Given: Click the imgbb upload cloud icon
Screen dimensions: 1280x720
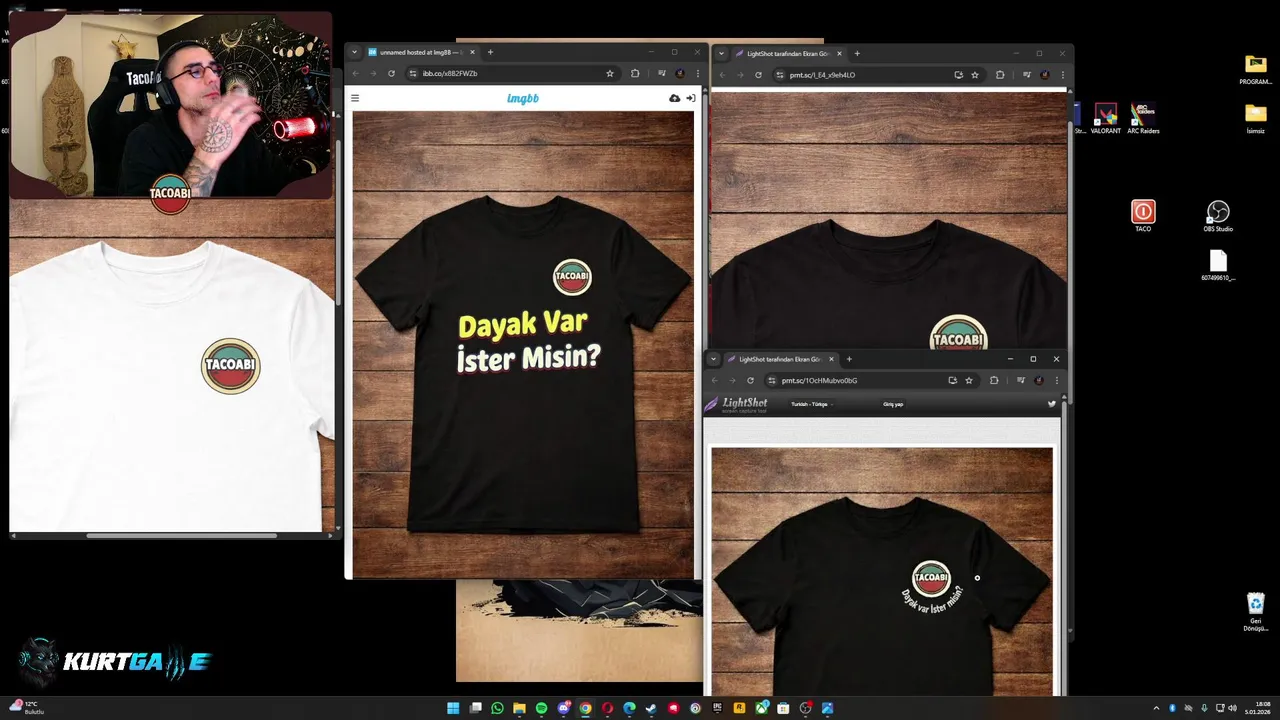Looking at the screenshot, I should point(675,98).
